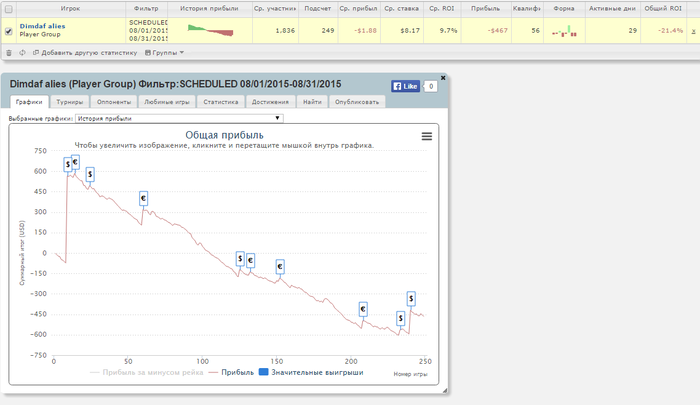Click the -$1.88 average profit value
The height and width of the screenshot is (405, 700).
(x=365, y=31)
